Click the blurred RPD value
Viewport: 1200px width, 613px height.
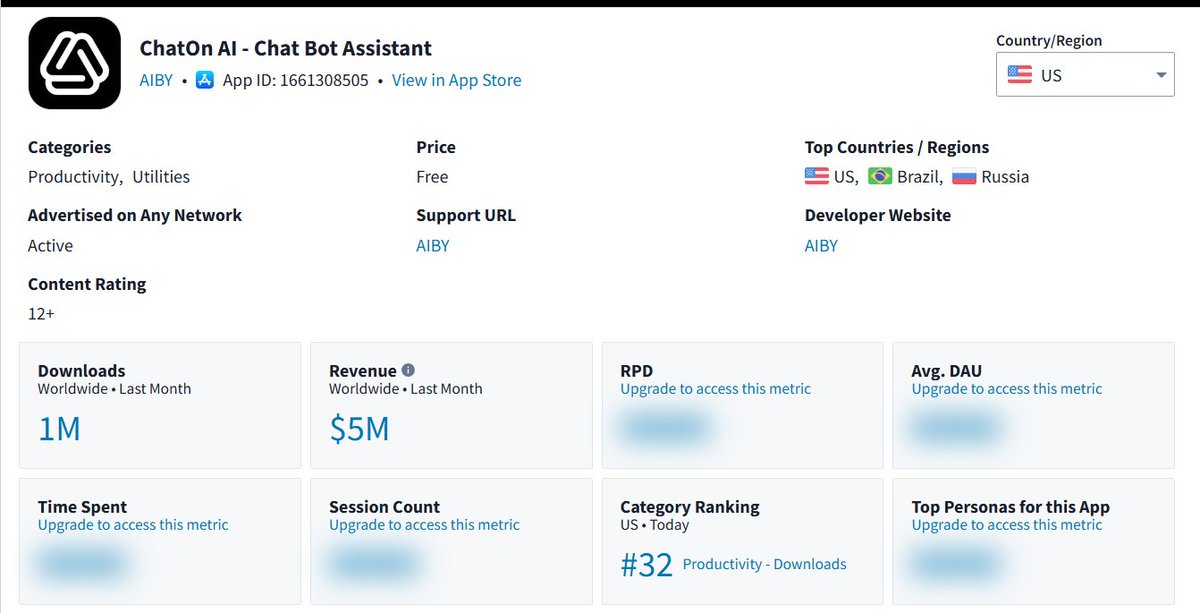664,429
